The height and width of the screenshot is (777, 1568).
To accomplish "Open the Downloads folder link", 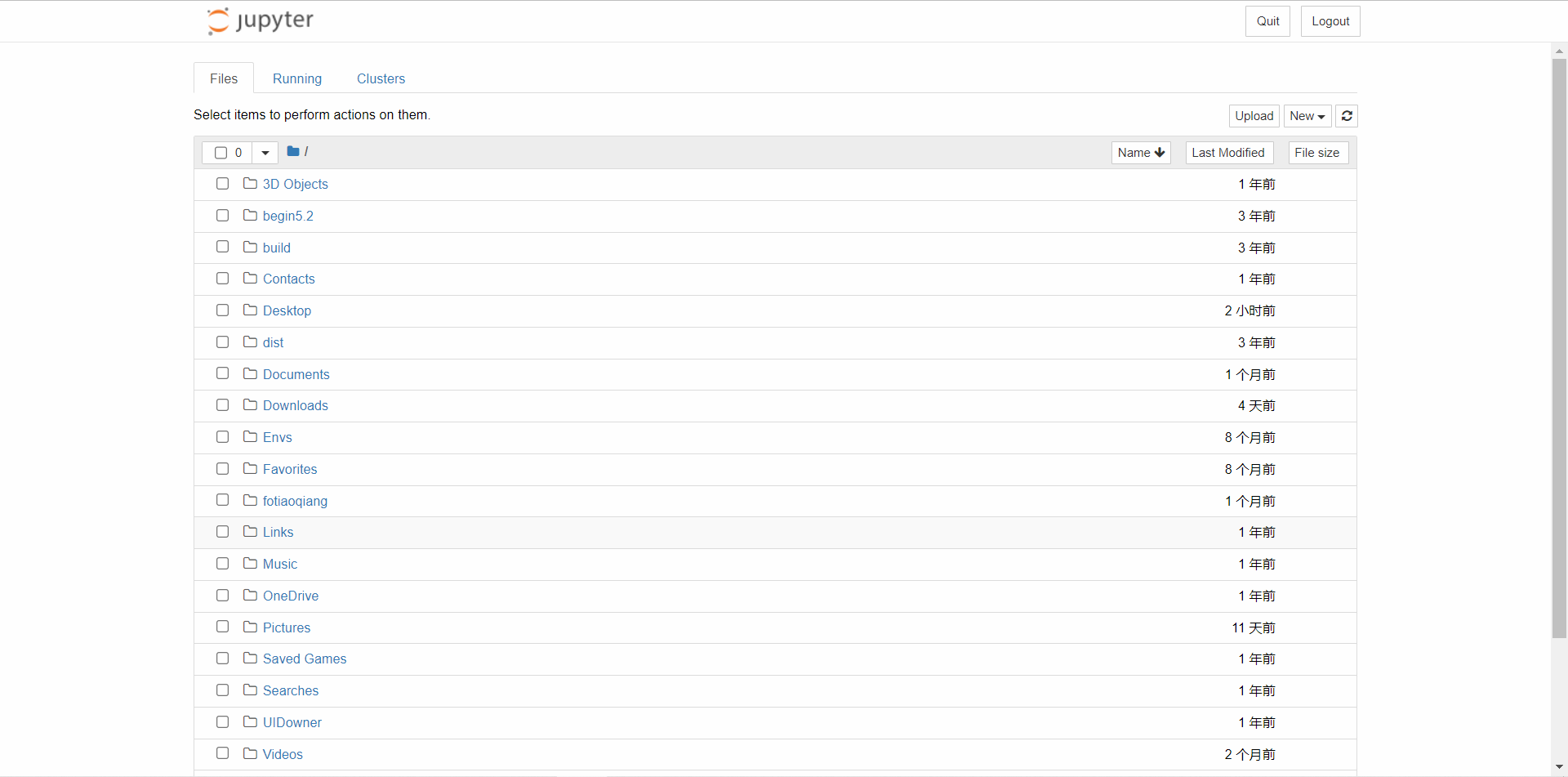I will pos(296,406).
